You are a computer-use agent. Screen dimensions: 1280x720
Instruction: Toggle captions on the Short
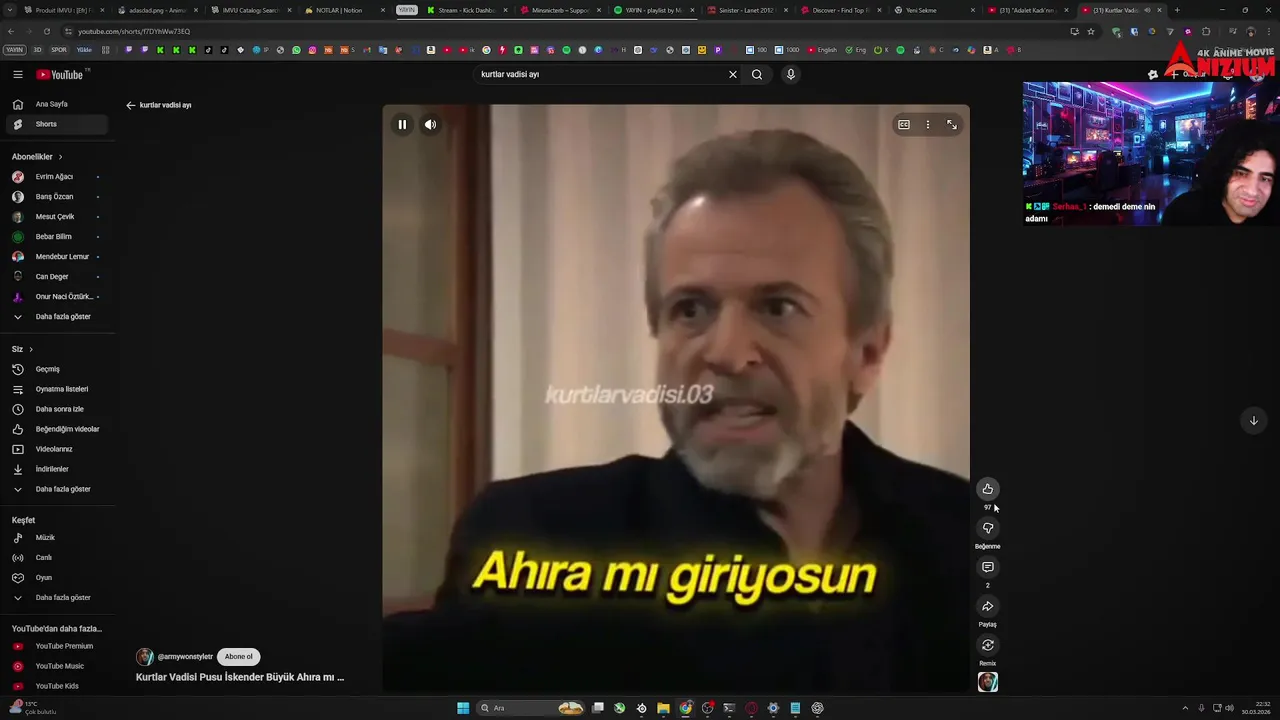904,125
